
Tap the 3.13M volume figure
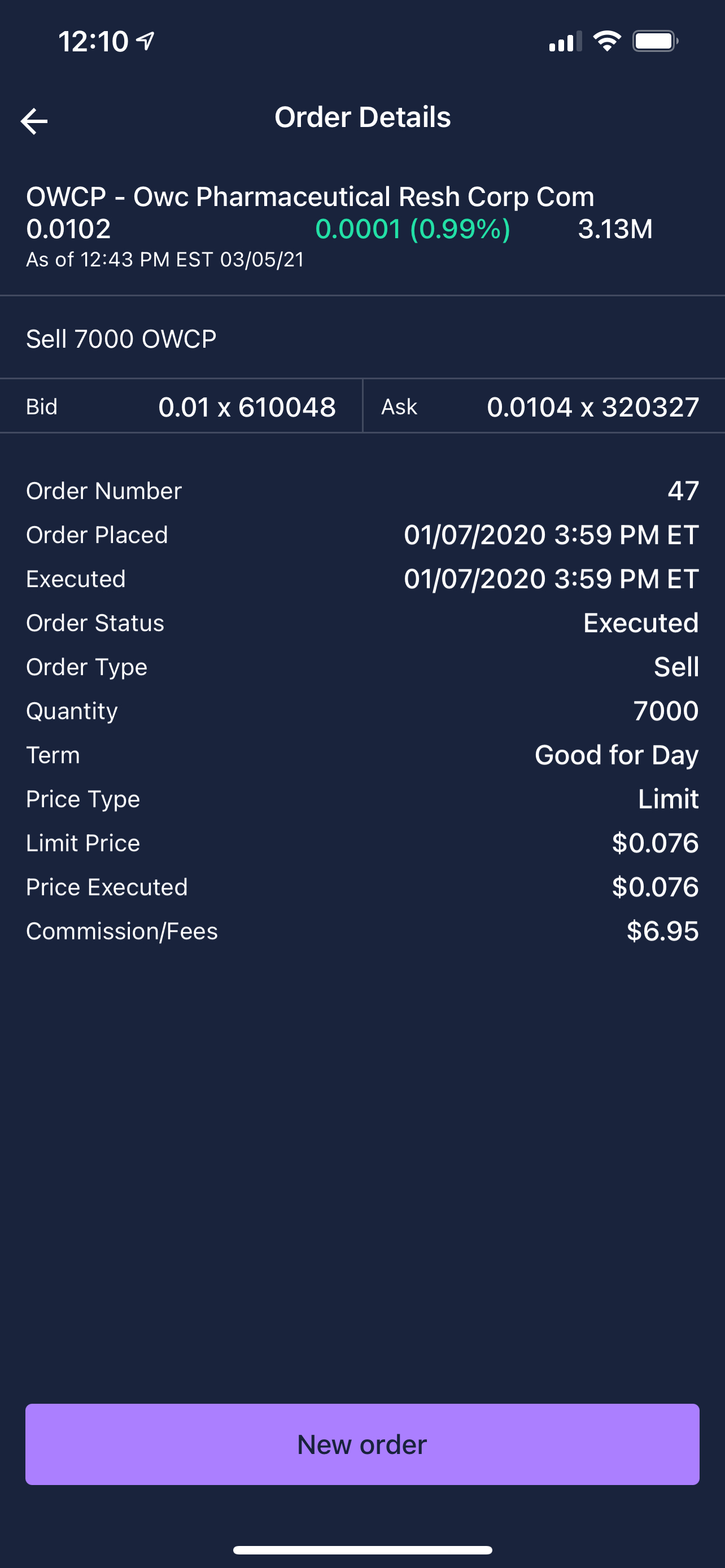tap(615, 230)
